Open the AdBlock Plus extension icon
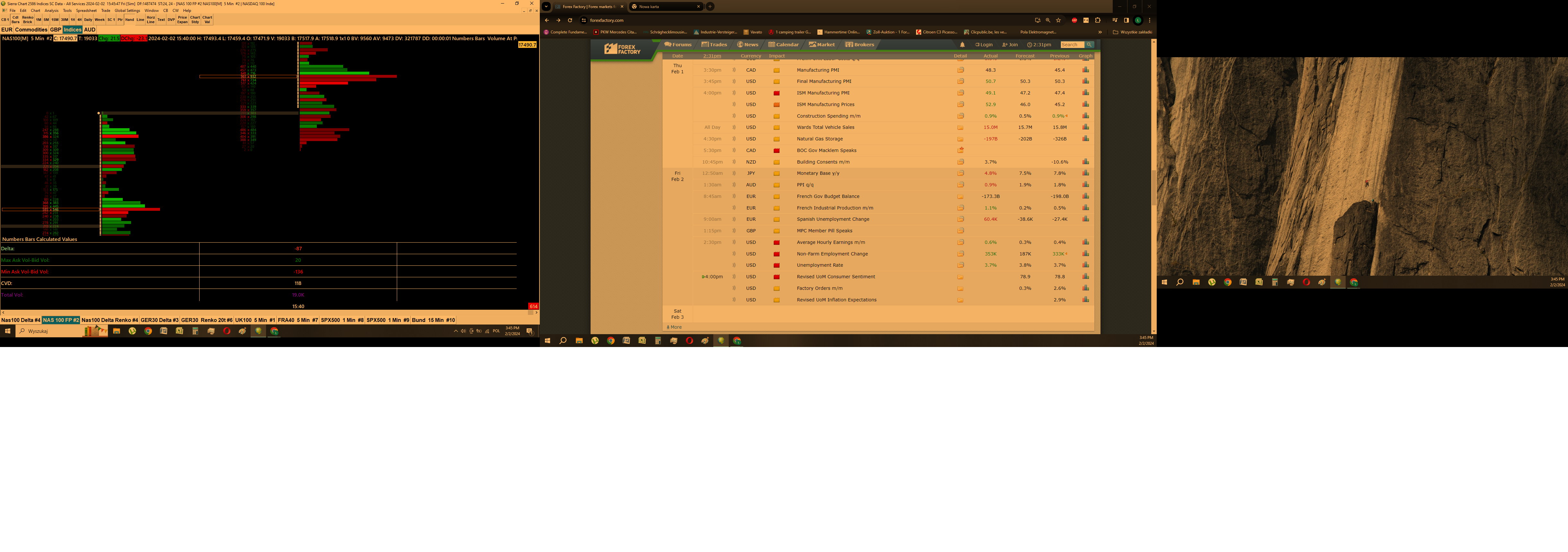Screen dimensions: 1568x552 (x=1074, y=20)
